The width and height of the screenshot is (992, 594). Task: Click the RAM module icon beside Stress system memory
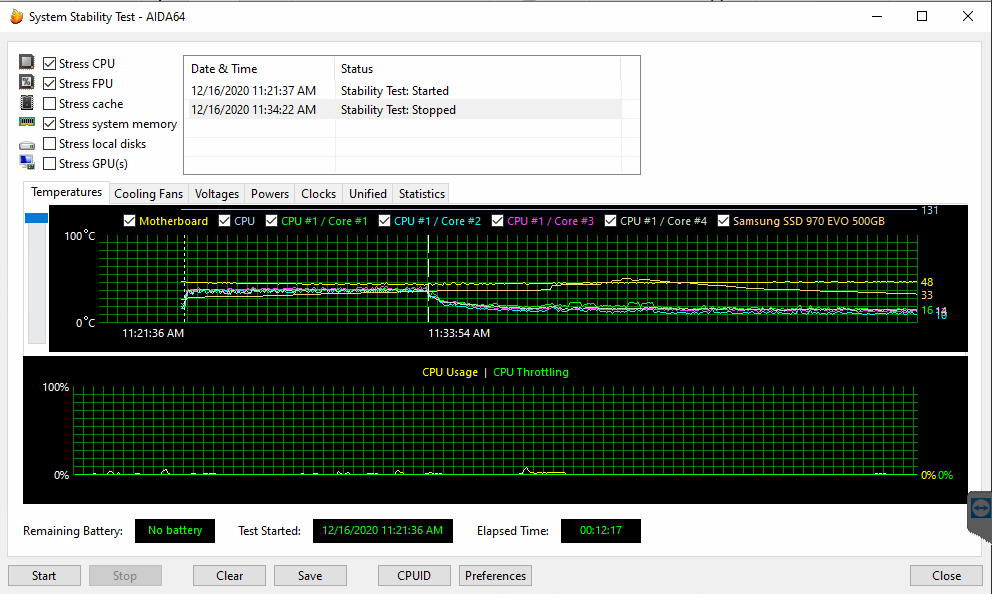coord(27,122)
